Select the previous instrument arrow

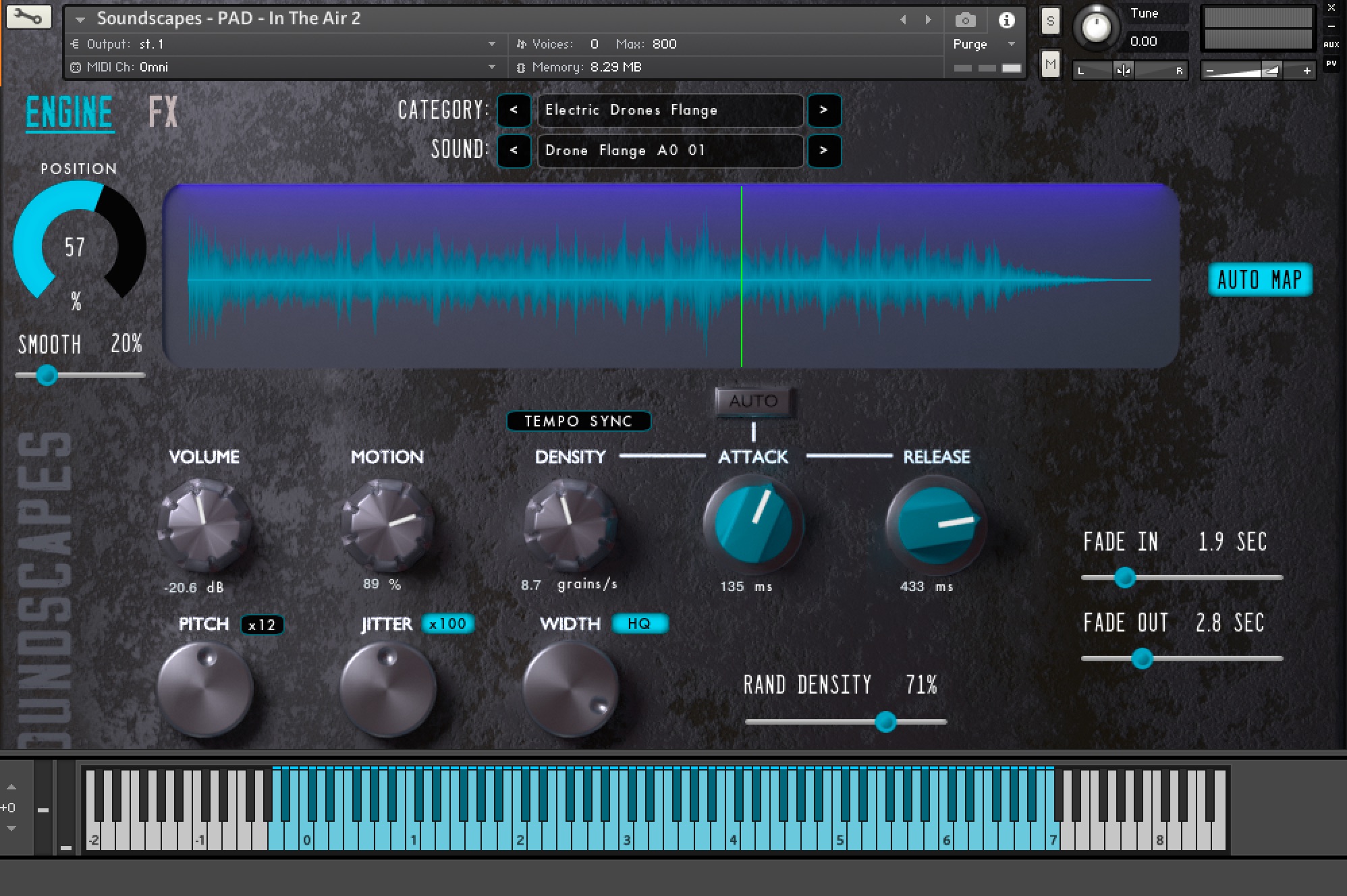[x=904, y=20]
